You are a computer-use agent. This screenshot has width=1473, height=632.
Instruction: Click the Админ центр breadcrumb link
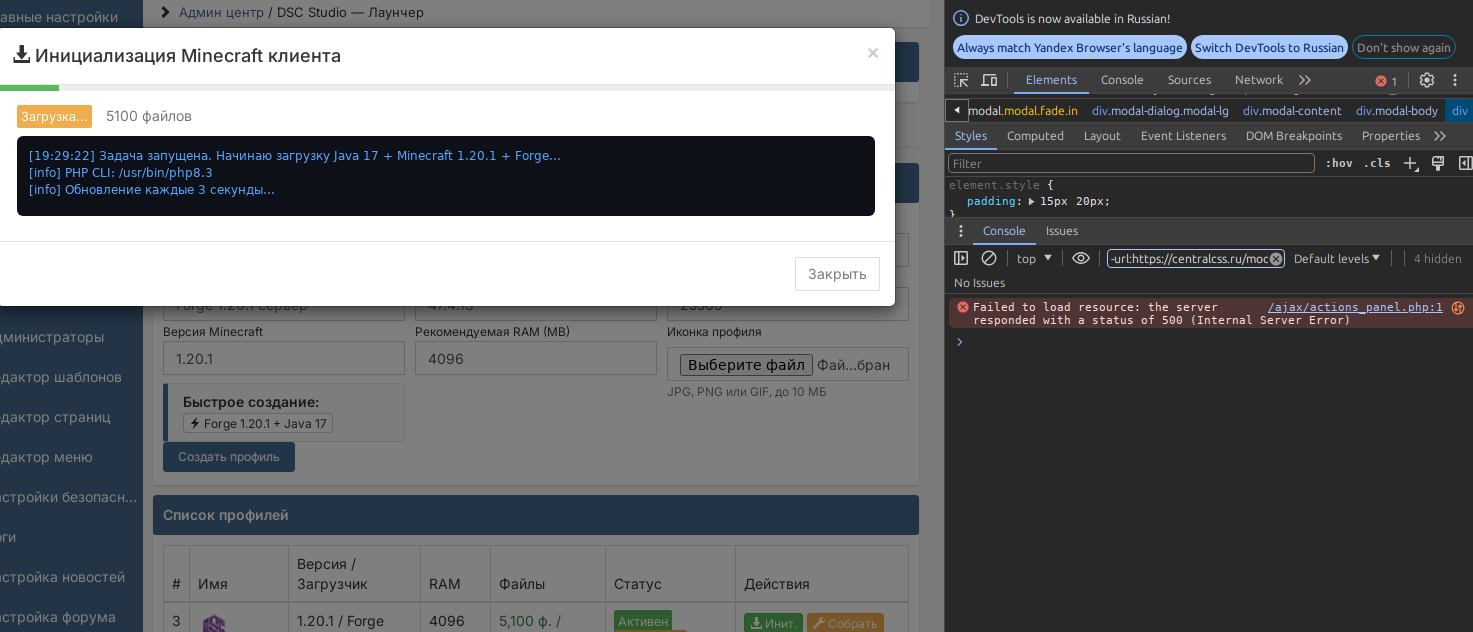pos(222,12)
